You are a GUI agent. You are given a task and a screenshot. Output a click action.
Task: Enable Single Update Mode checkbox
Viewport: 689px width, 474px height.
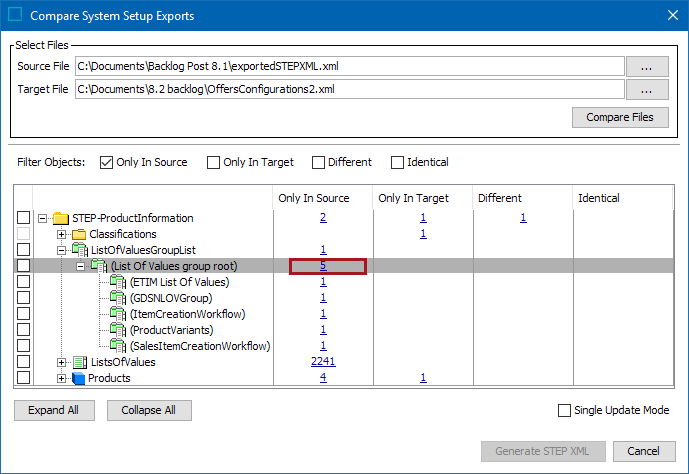[566, 410]
